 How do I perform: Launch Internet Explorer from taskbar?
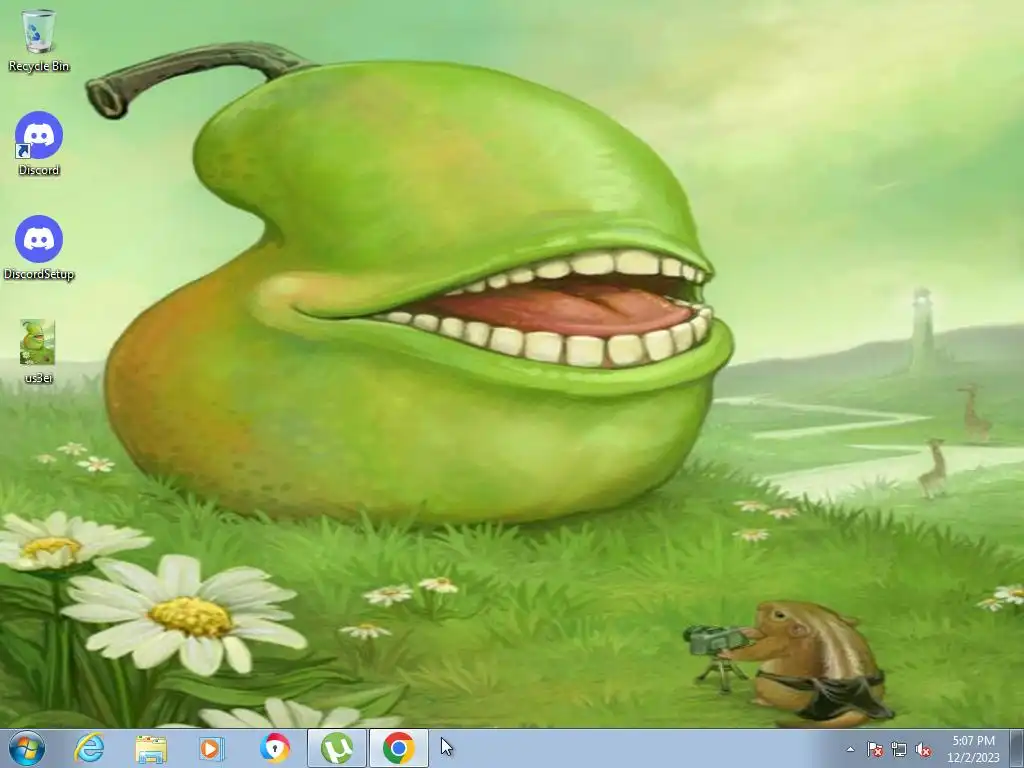click(89, 748)
